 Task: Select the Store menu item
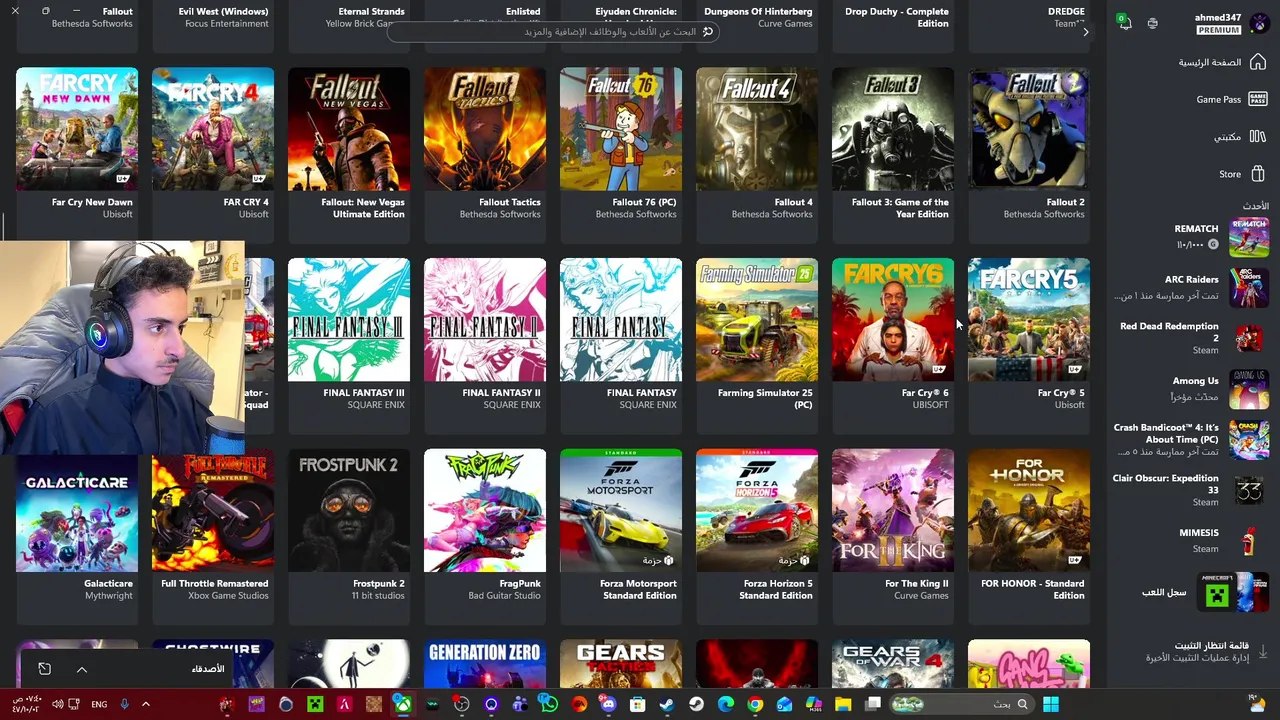coord(1230,174)
